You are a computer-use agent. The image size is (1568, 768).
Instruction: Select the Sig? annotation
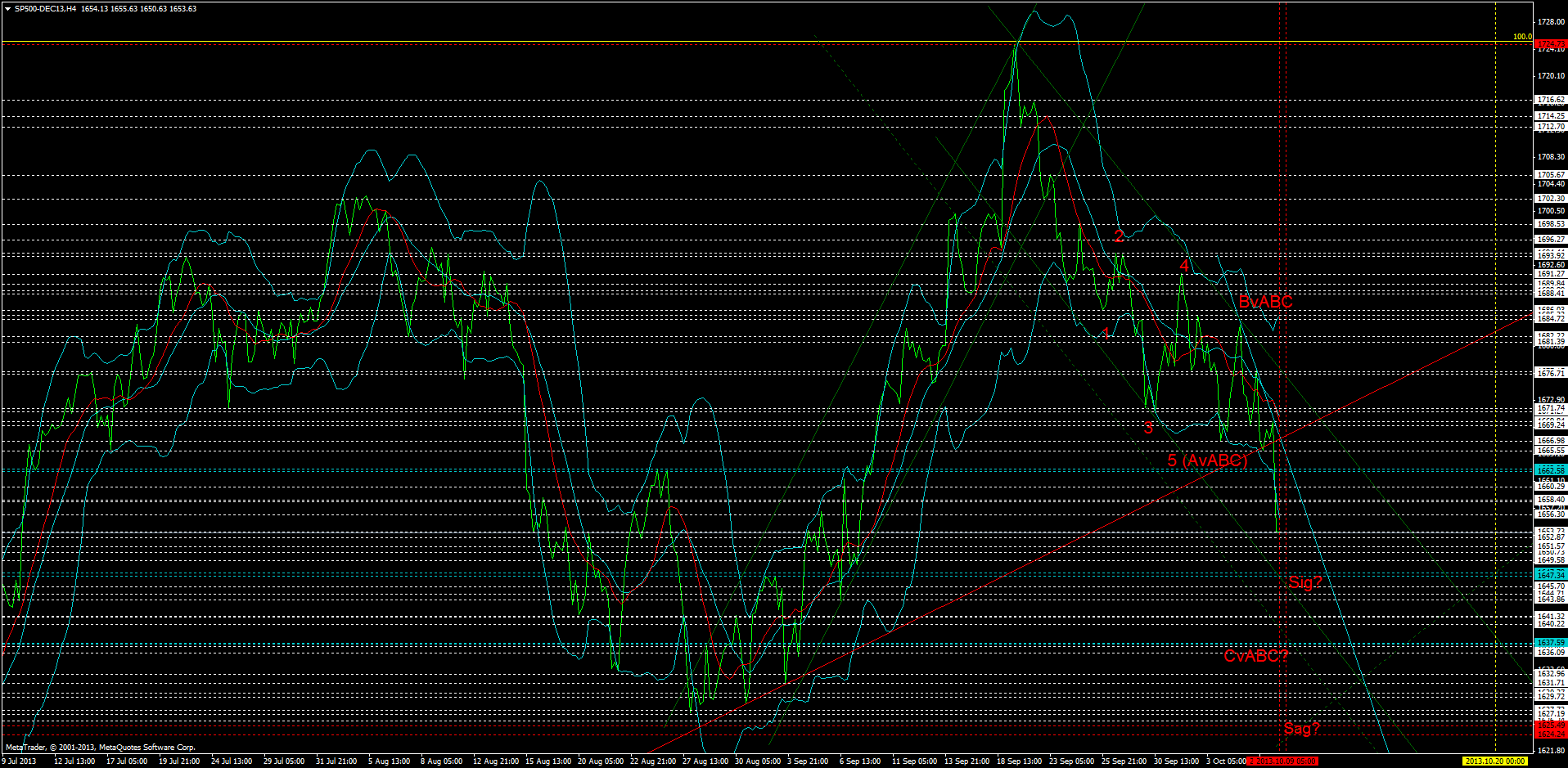[1306, 583]
